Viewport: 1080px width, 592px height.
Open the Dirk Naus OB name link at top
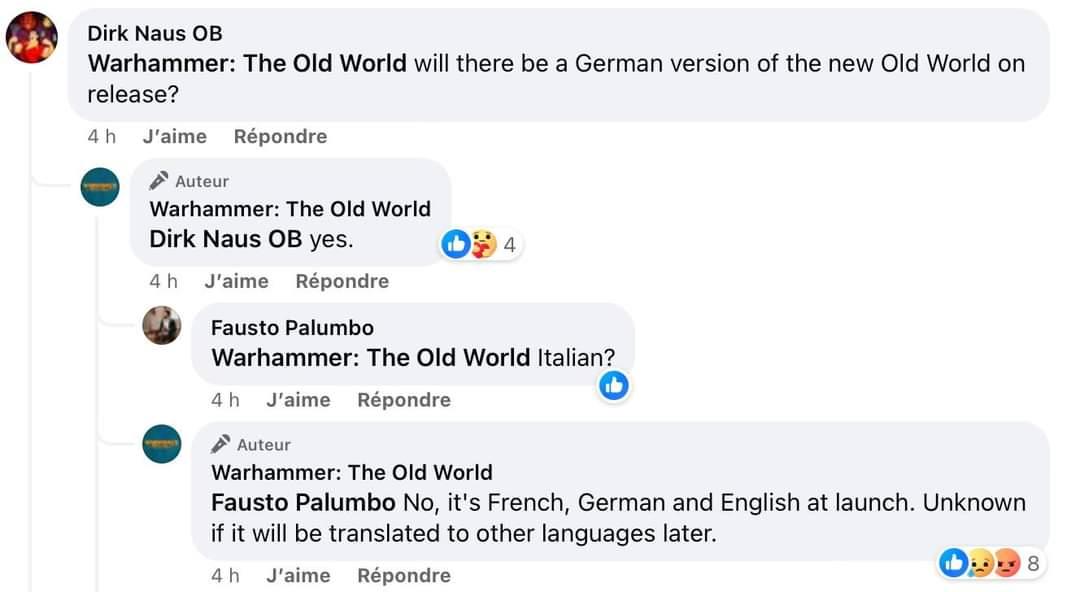[x=155, y=33]
